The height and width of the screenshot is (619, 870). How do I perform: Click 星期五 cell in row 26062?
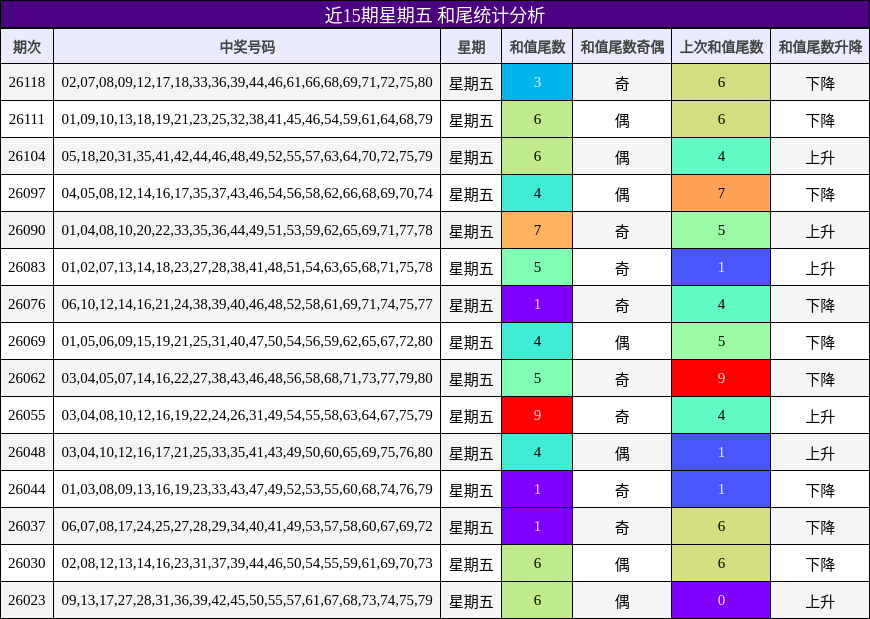click(x=471, y=378)
